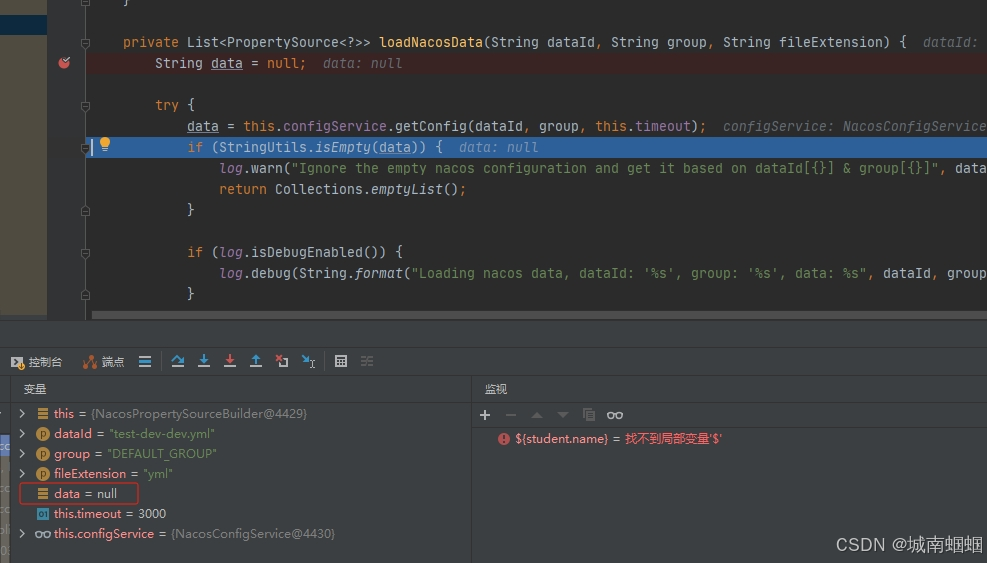Add a new watch with plus icon

(x=485, y=415)
